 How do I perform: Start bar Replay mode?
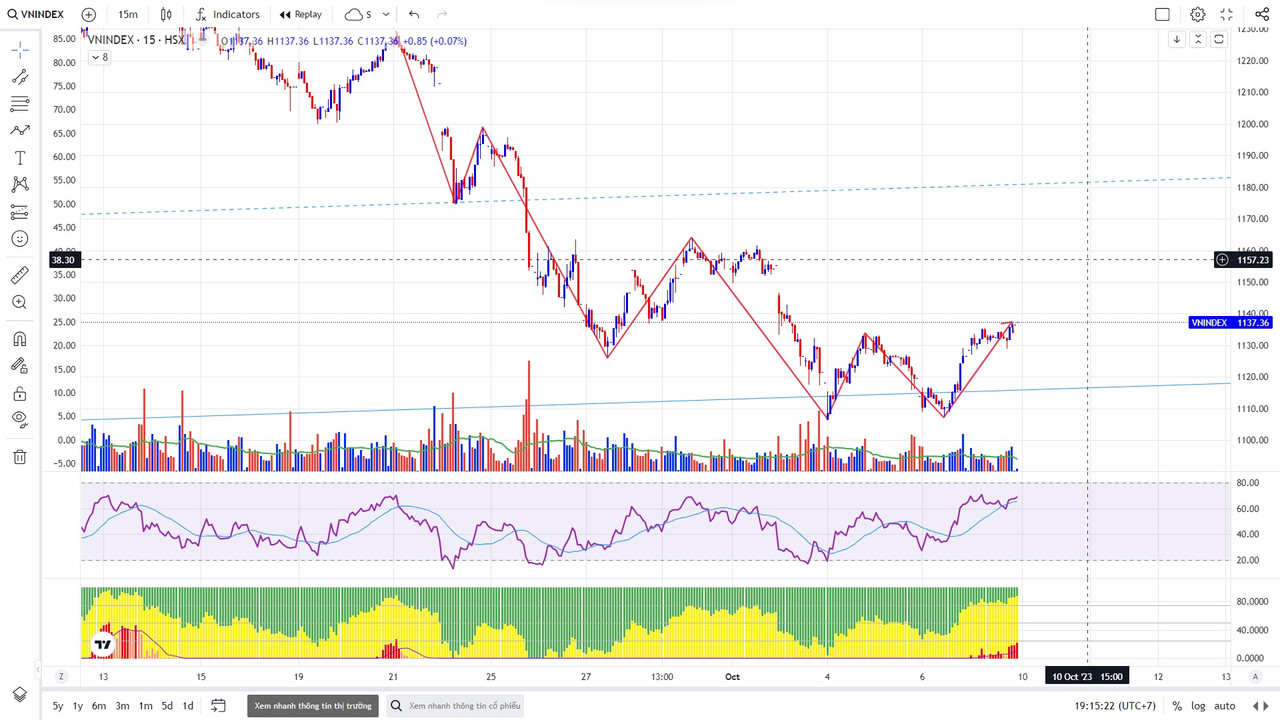(x=301, y=14)
